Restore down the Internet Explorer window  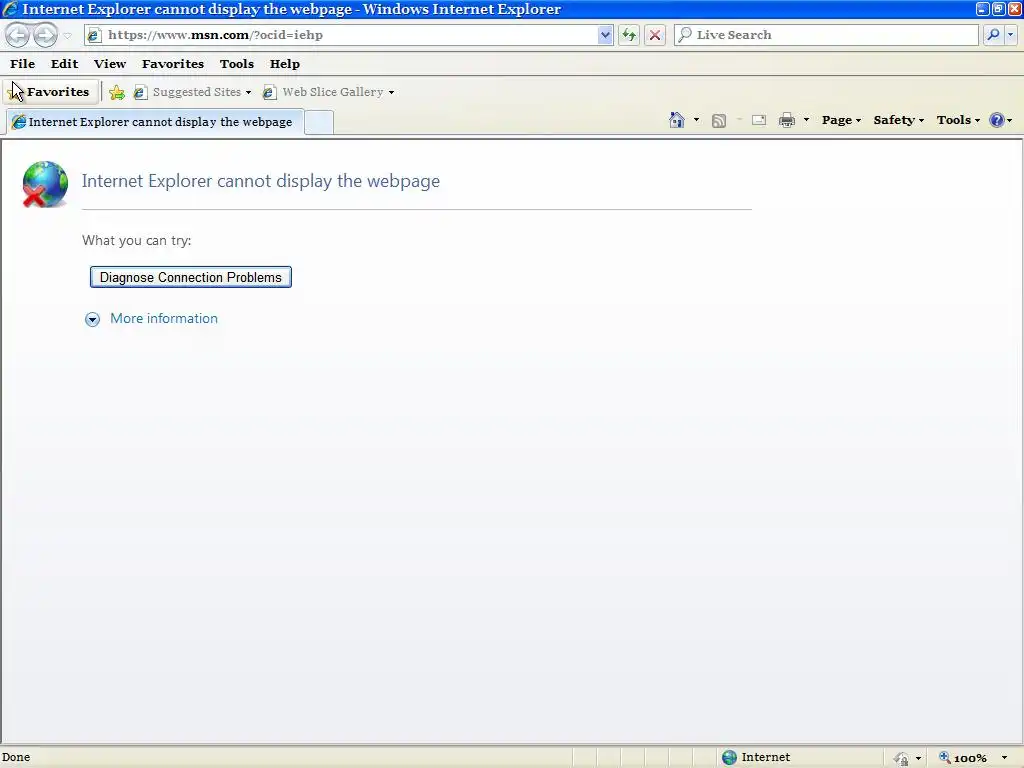(999, 9)
